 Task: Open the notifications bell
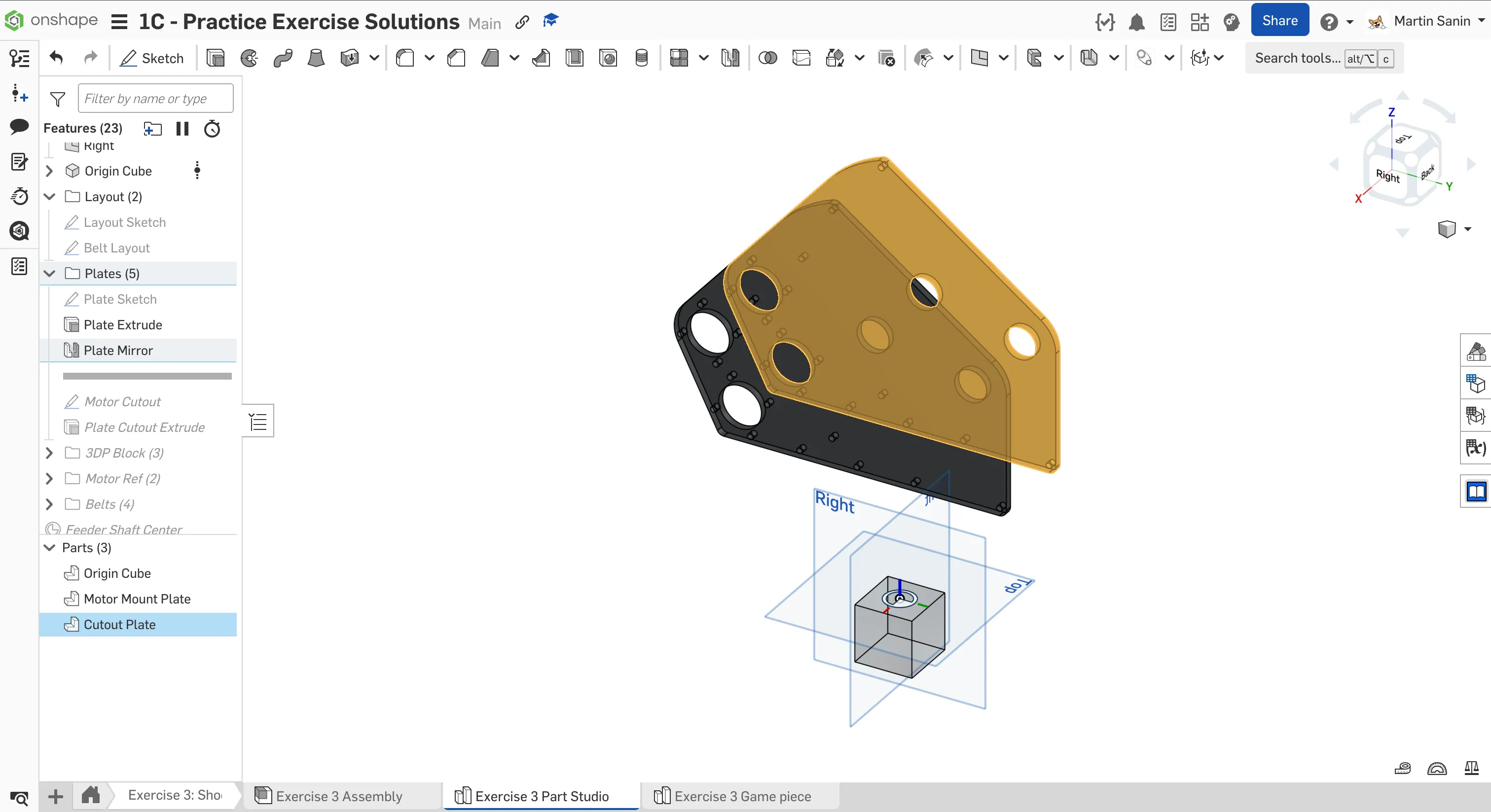pos(1137,22)
